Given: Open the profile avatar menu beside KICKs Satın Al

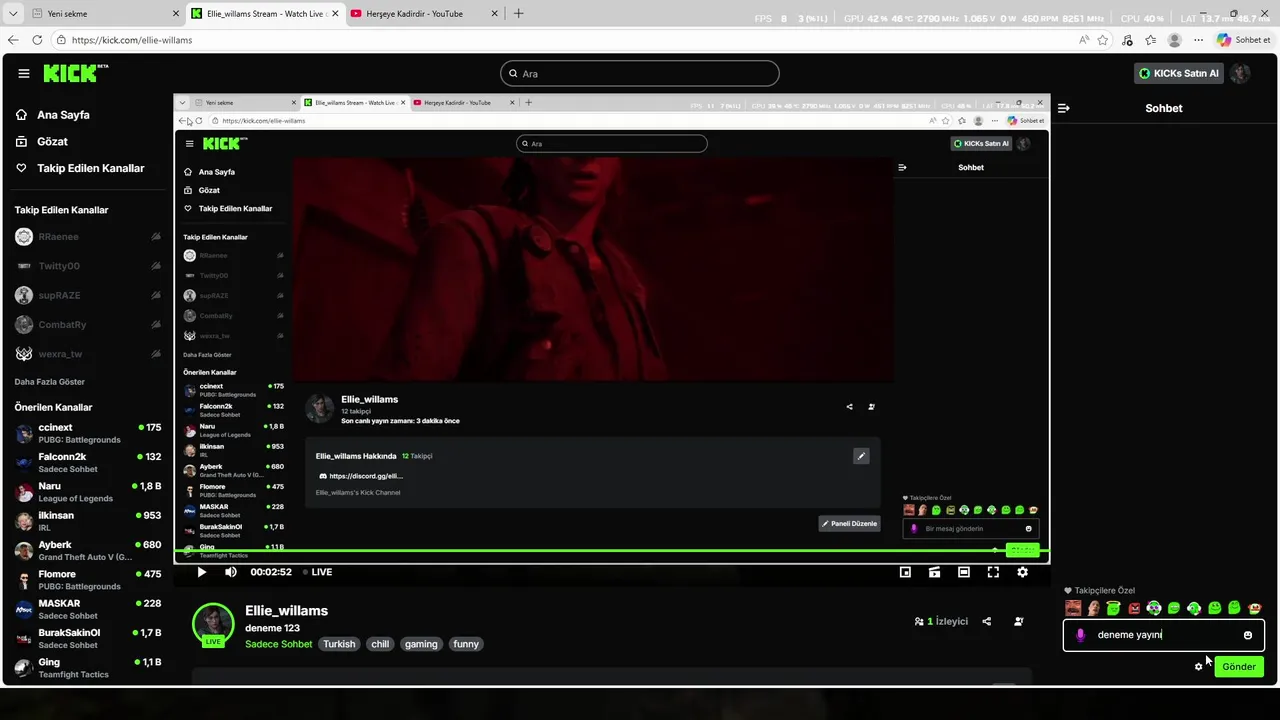Looking at the screenshot, I should (1240, 73).
